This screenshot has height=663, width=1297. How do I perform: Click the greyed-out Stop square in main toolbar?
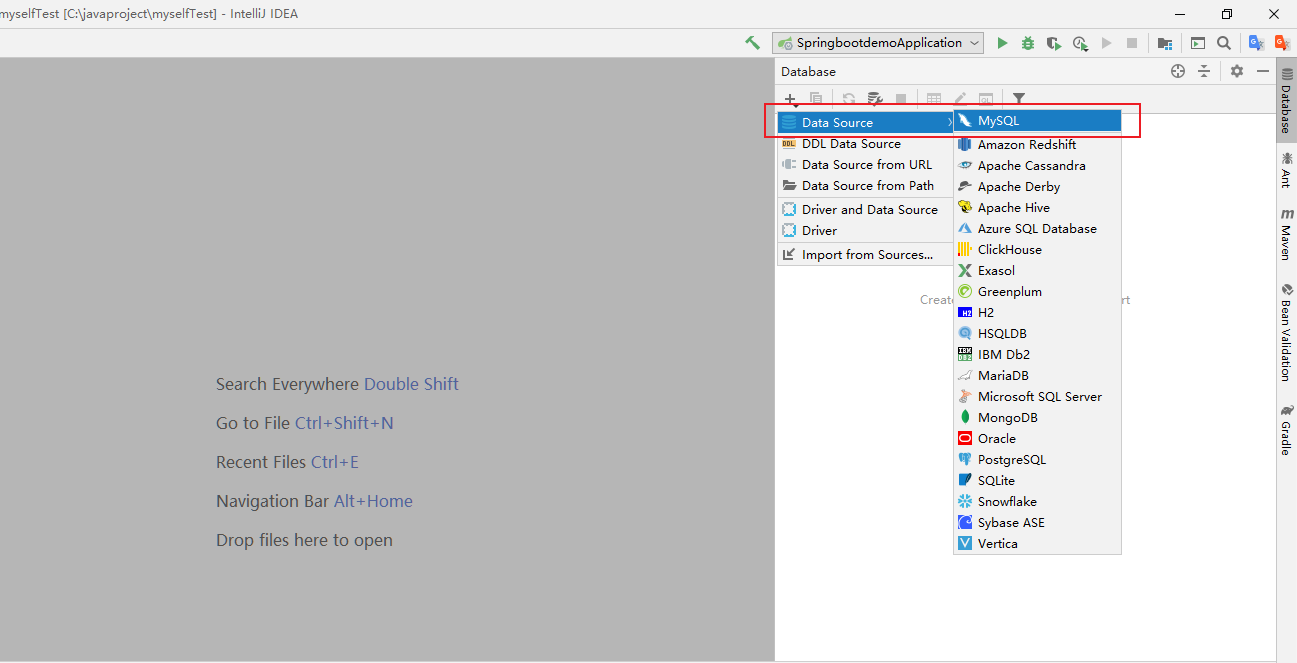pyautogui.click(x=1132, y=43)
